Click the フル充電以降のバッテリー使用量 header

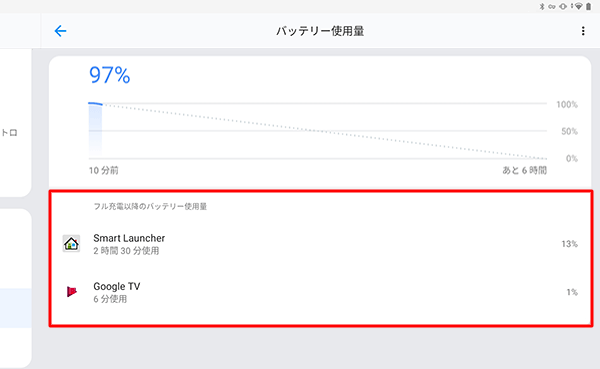(150, 206)
